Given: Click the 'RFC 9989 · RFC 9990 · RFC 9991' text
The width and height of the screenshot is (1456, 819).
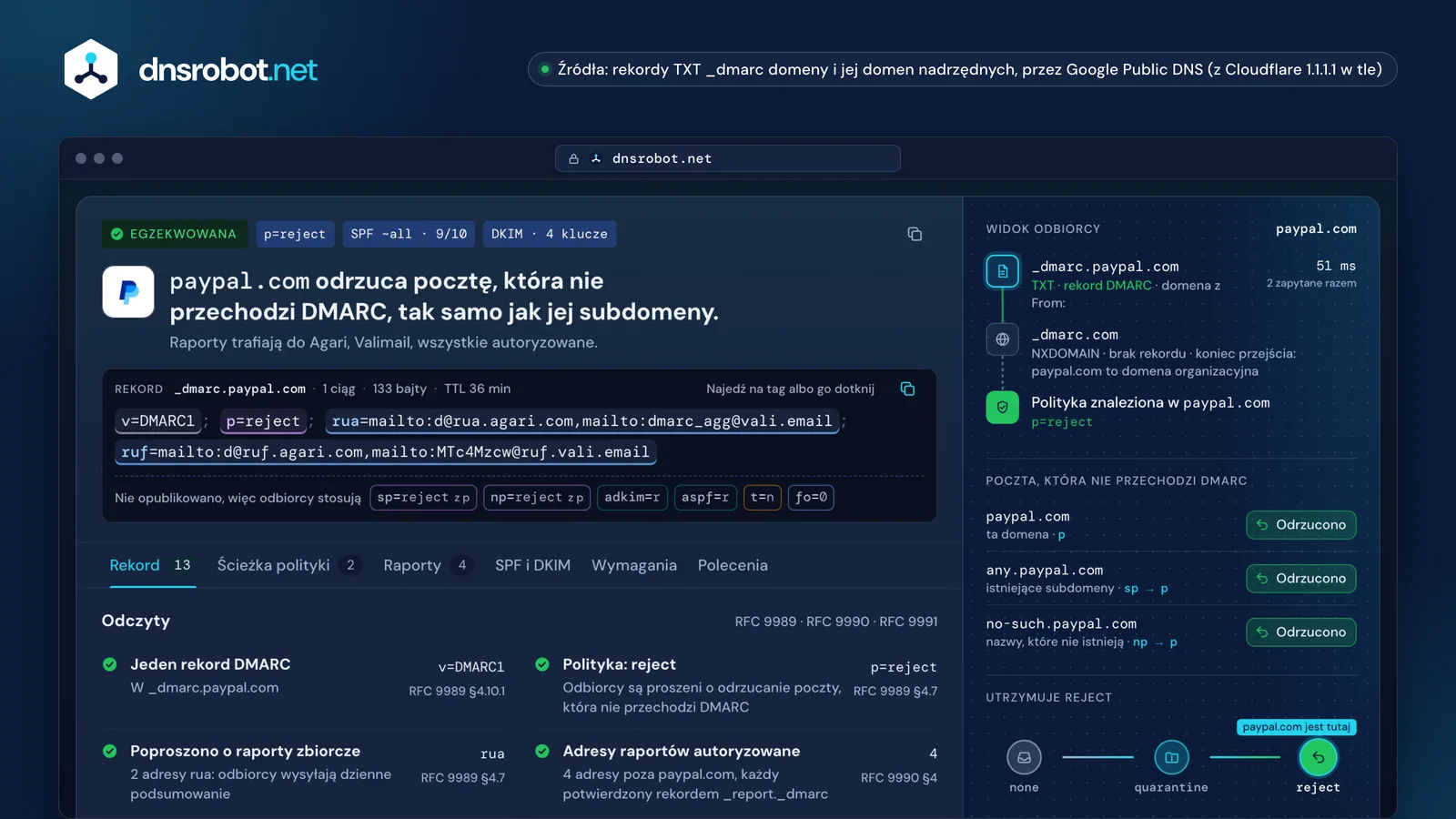Looking at the screenshot, I should (x=836, y=622).
